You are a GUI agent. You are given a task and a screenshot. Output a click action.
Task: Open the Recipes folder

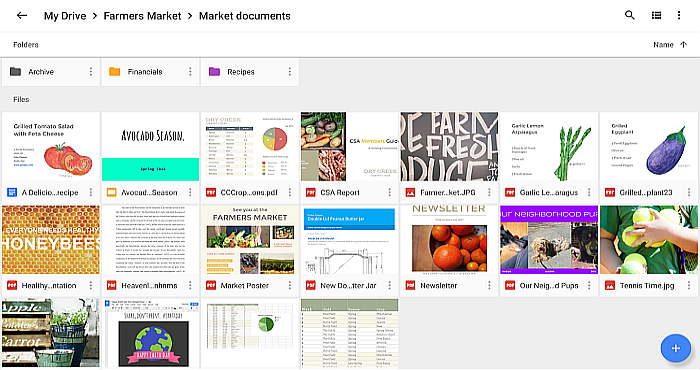[x=250, y=71]
